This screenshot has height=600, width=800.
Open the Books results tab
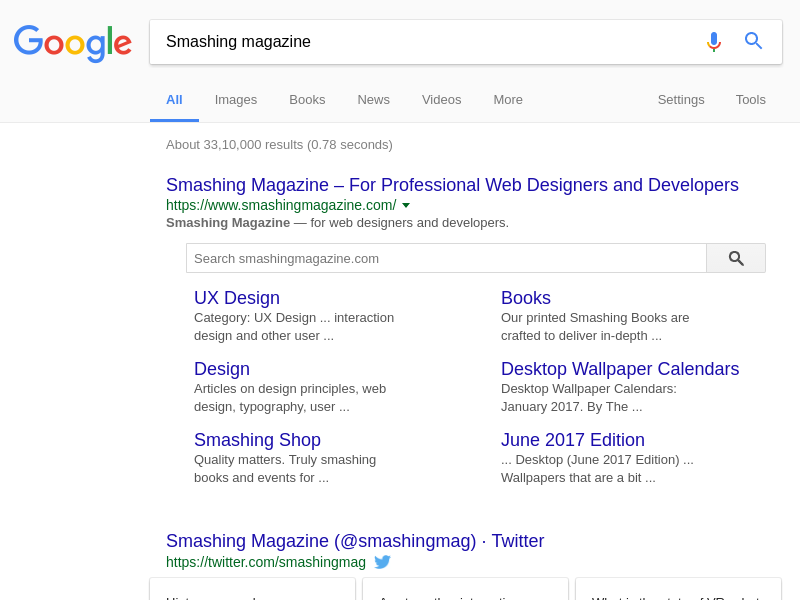click(x=307, y=99)
